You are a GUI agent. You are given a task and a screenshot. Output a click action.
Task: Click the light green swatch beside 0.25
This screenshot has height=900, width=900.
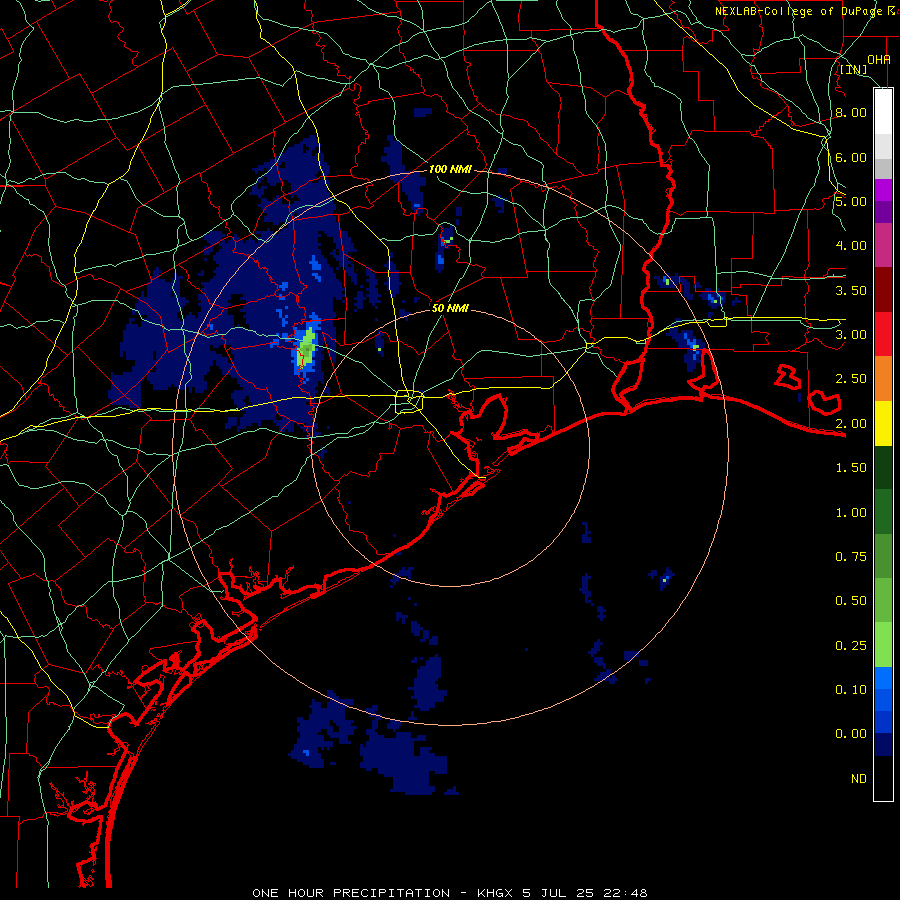[883, 645]
